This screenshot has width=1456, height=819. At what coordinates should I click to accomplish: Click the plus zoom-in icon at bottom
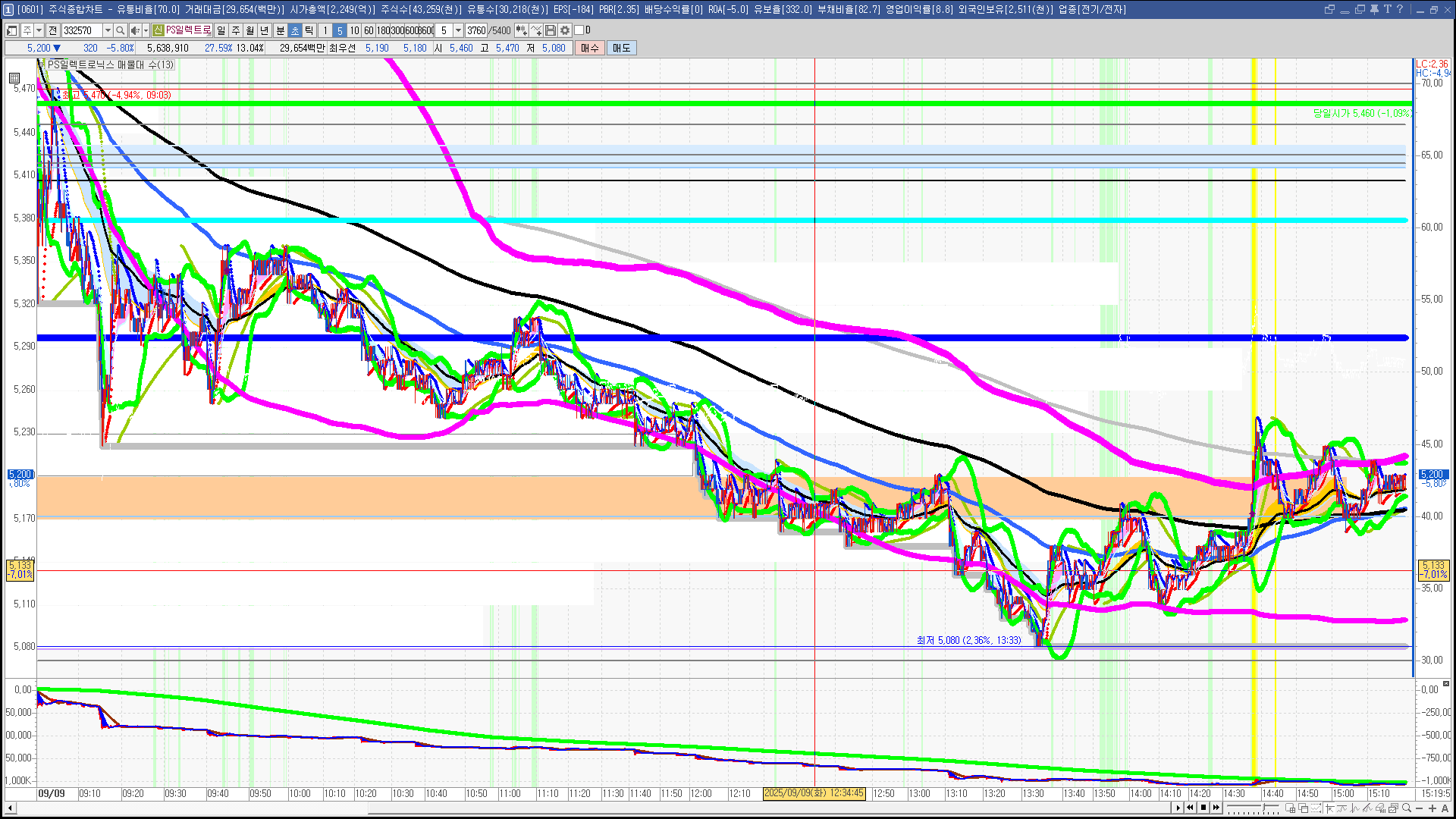click(x=1432, y=808)
